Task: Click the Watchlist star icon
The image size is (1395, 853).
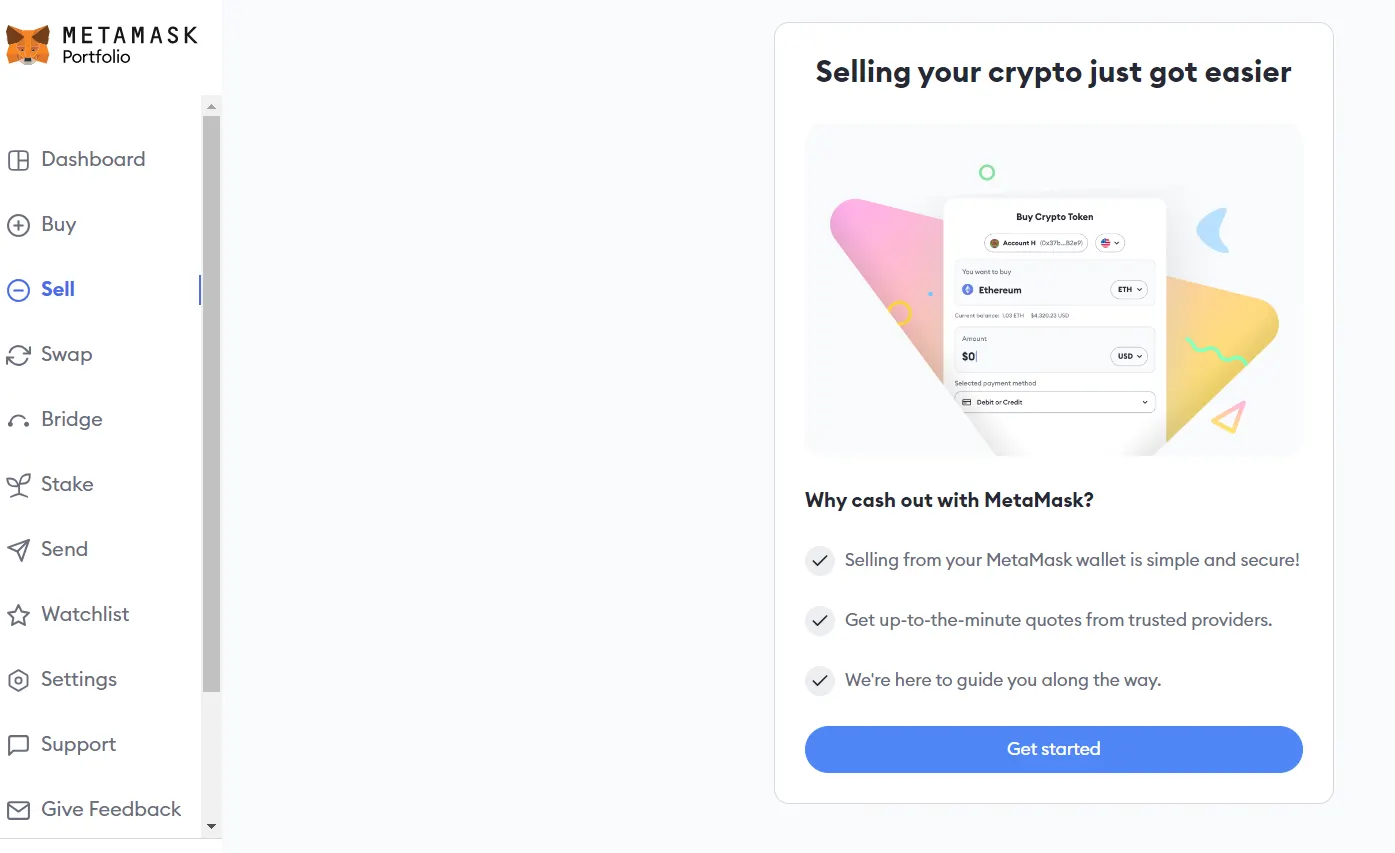Action: click(18, 615)
